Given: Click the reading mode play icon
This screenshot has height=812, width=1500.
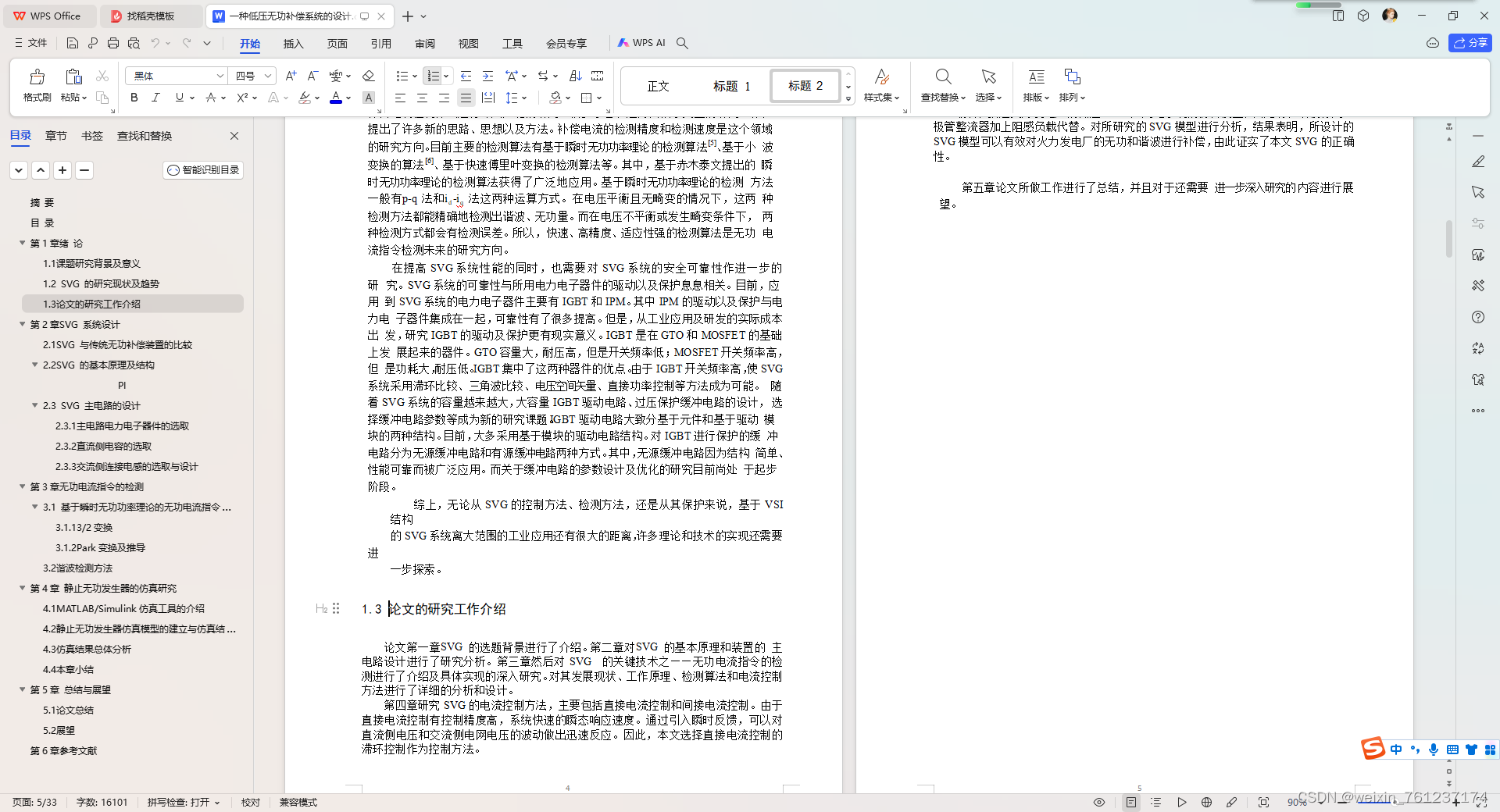Looking at the screenshot, I should (x=1182, y=802).
